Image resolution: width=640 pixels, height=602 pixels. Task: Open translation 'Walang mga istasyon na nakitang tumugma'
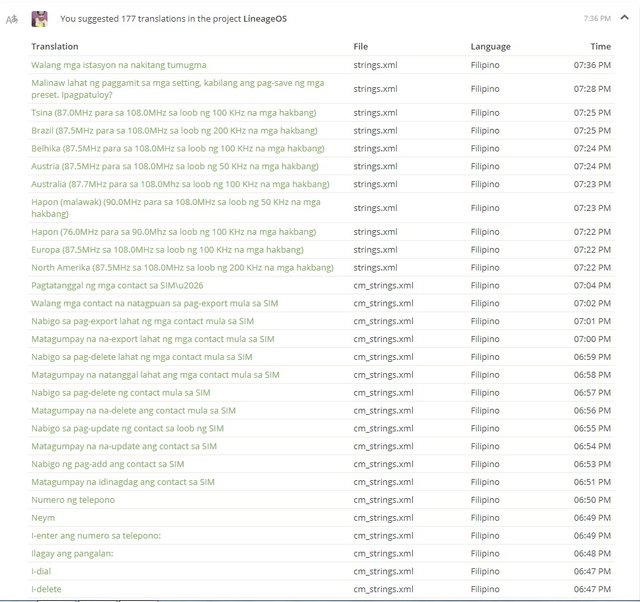[119, 65]
